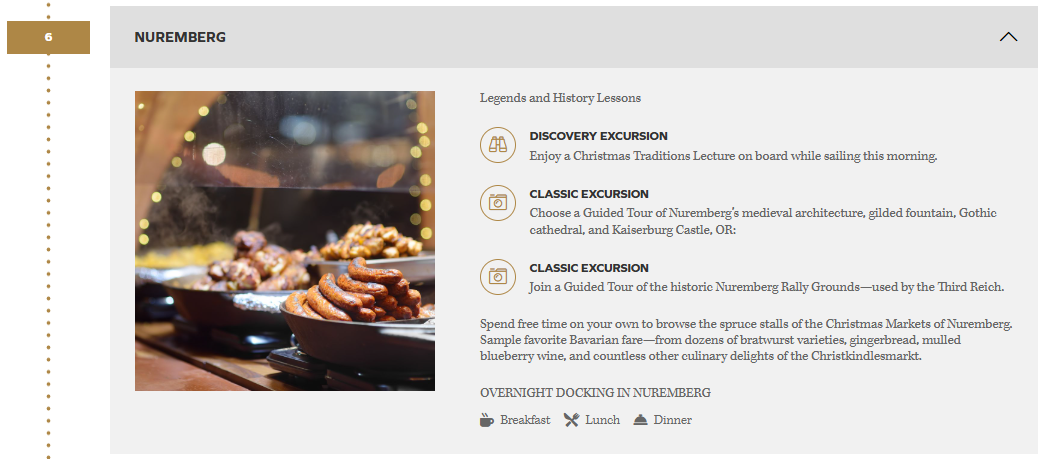Screen dimensions: 1041x459
Task: Click the Lunch fork and knife icon
Action: point(571,420)
